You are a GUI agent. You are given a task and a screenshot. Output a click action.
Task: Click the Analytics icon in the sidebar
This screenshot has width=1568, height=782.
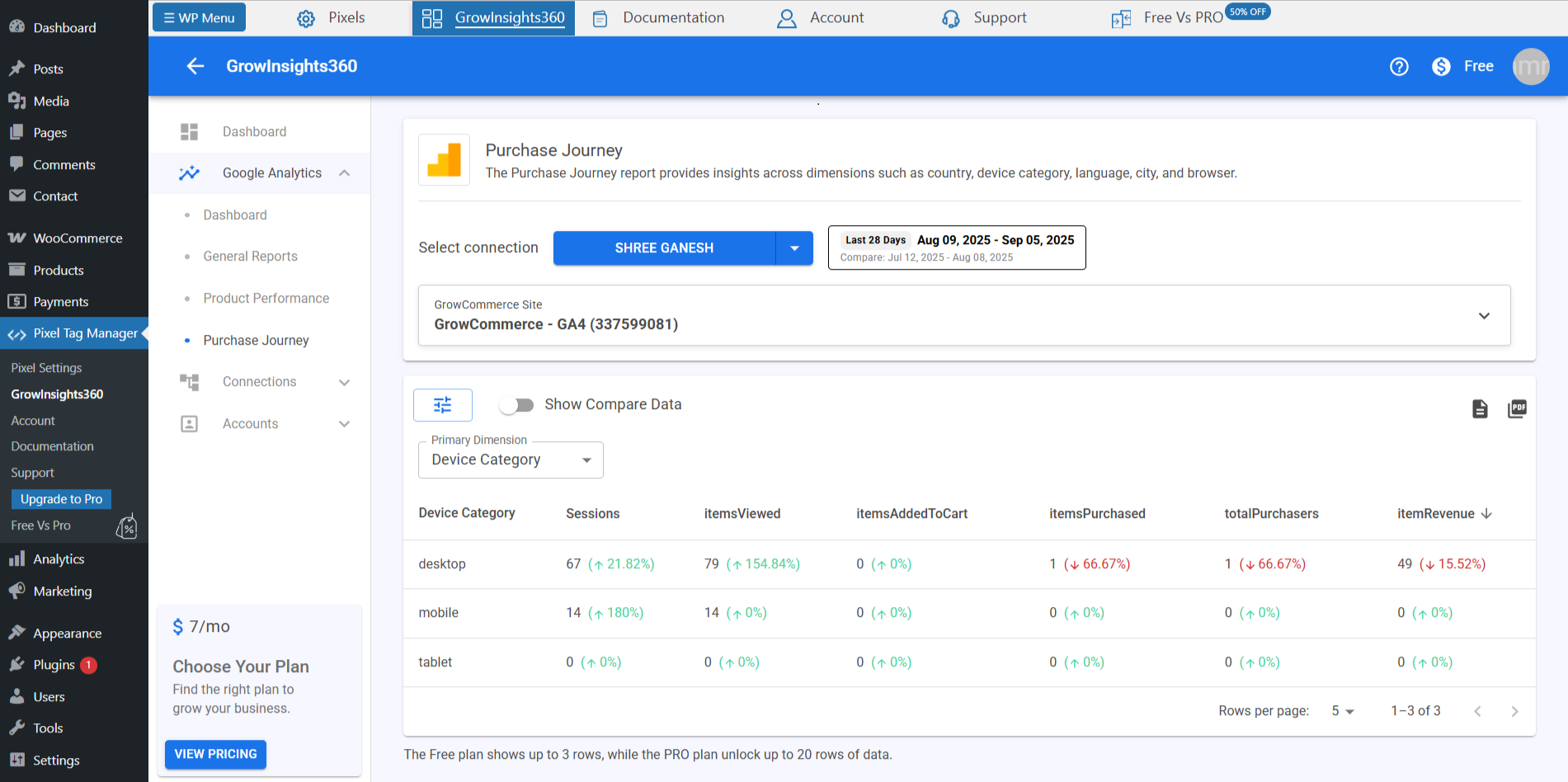16,558
